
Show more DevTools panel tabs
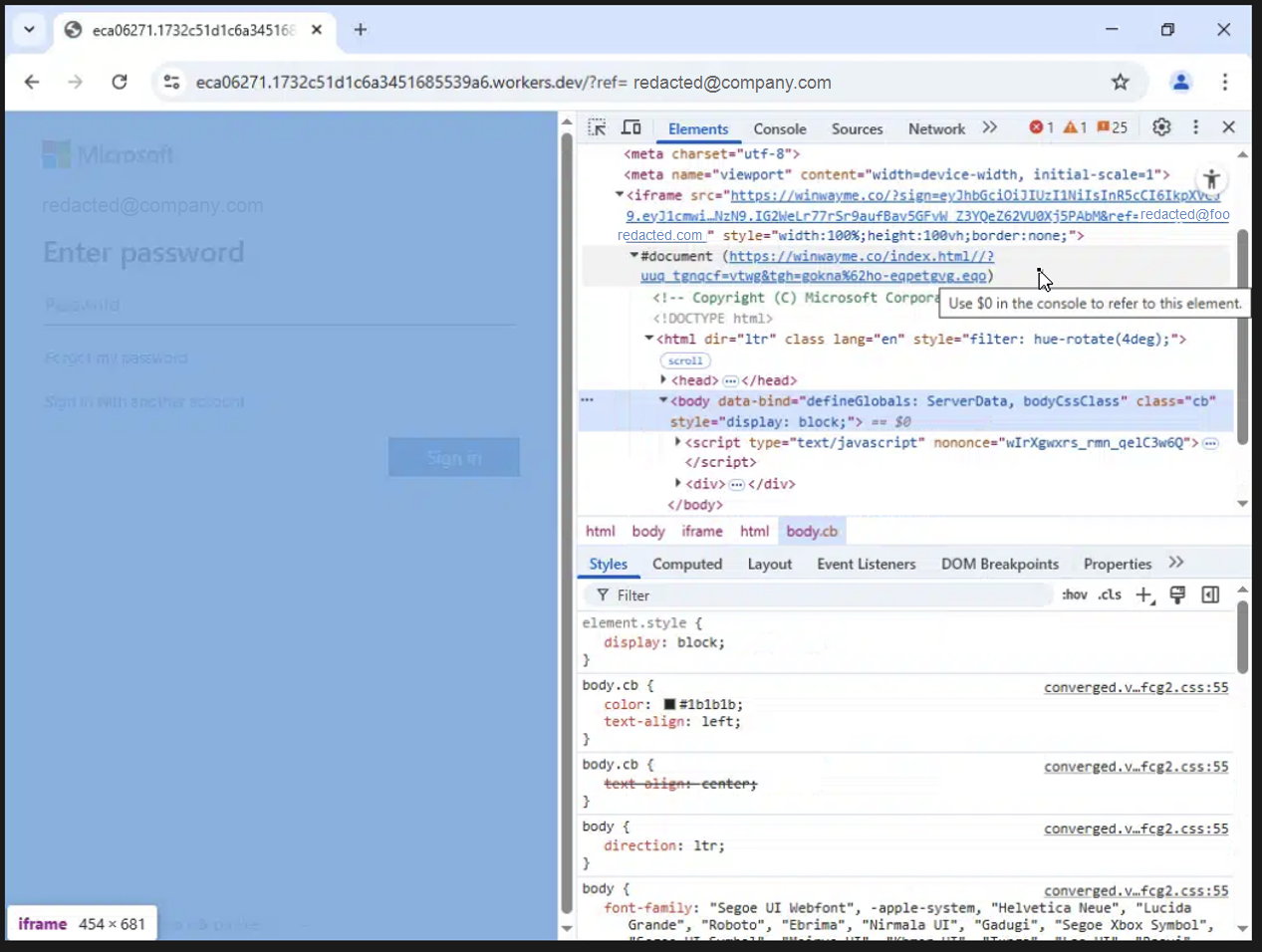click(x=989, y=127)
